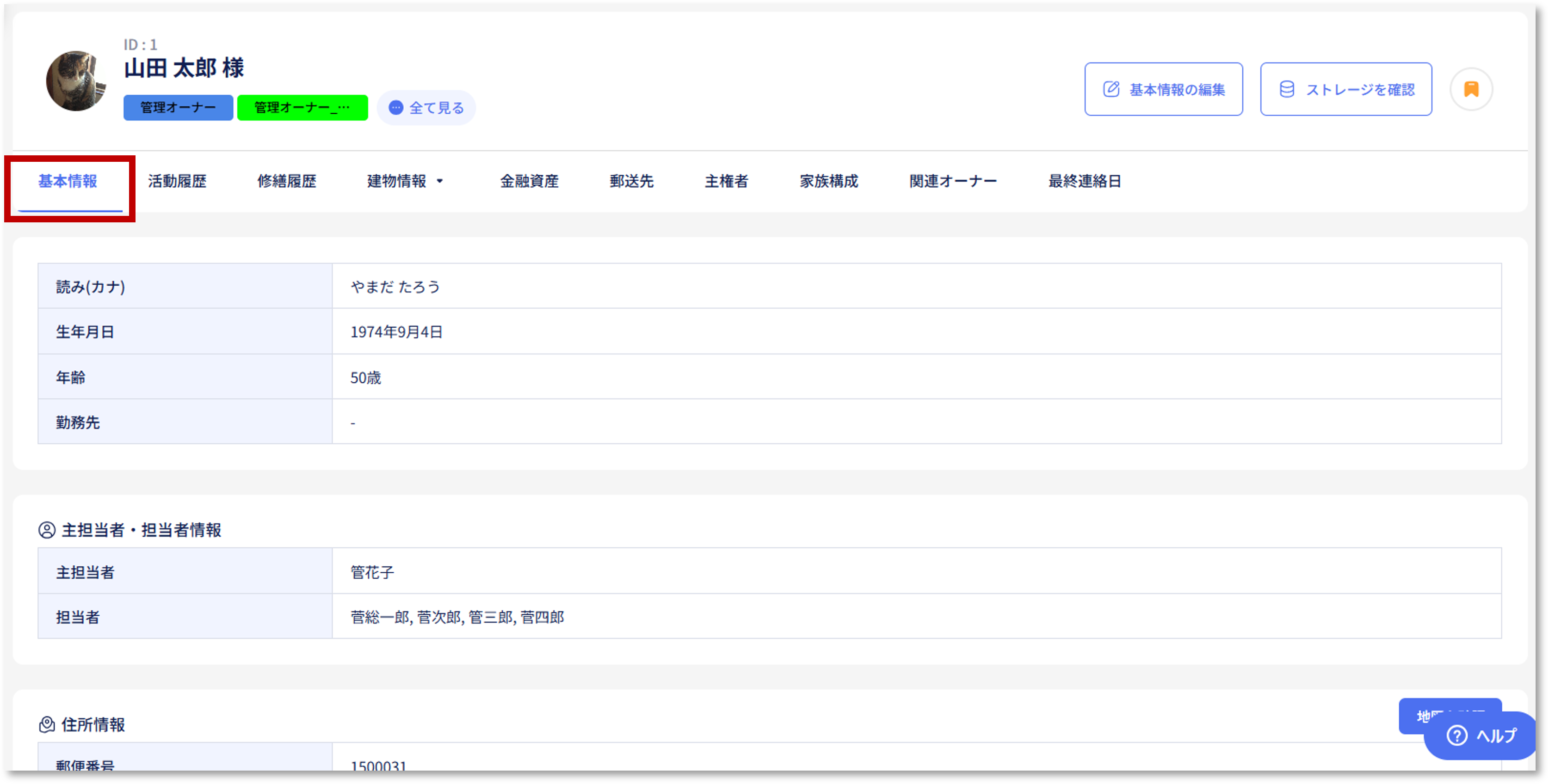The image size is (1549, 784).
Task: Go to the 最終連絡日 tab
Action: [x=1084, y=181]
